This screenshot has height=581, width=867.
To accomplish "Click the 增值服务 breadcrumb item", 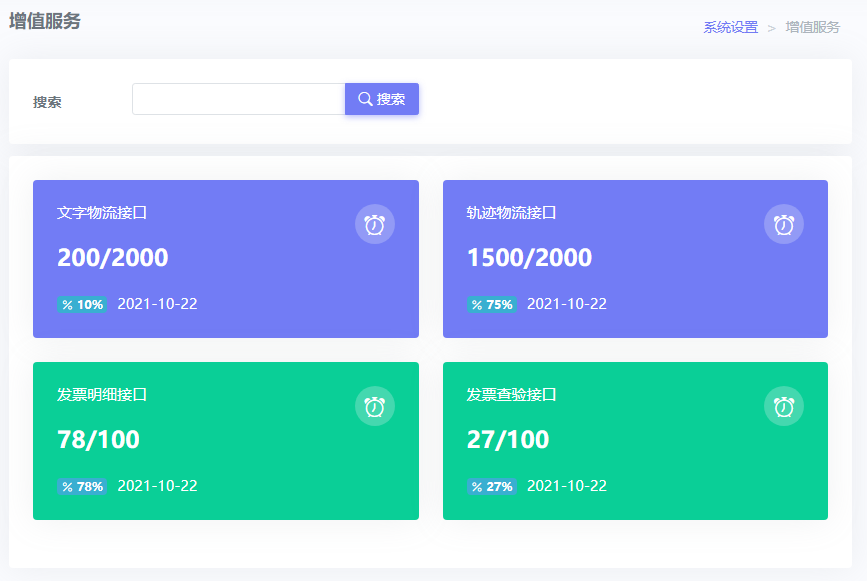I will coord(812,27).
